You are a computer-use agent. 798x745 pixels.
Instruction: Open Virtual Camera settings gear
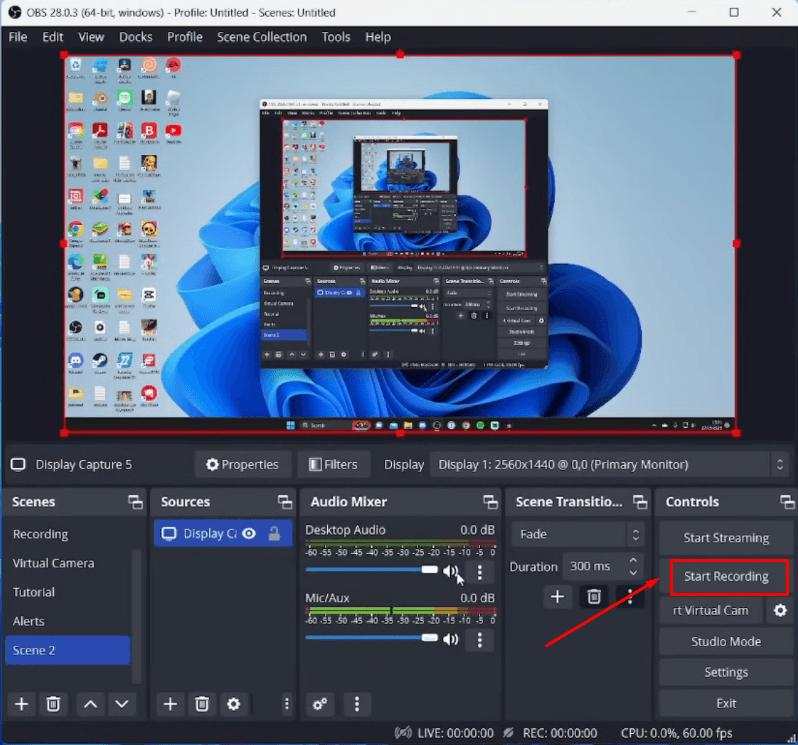click(780, 610)
